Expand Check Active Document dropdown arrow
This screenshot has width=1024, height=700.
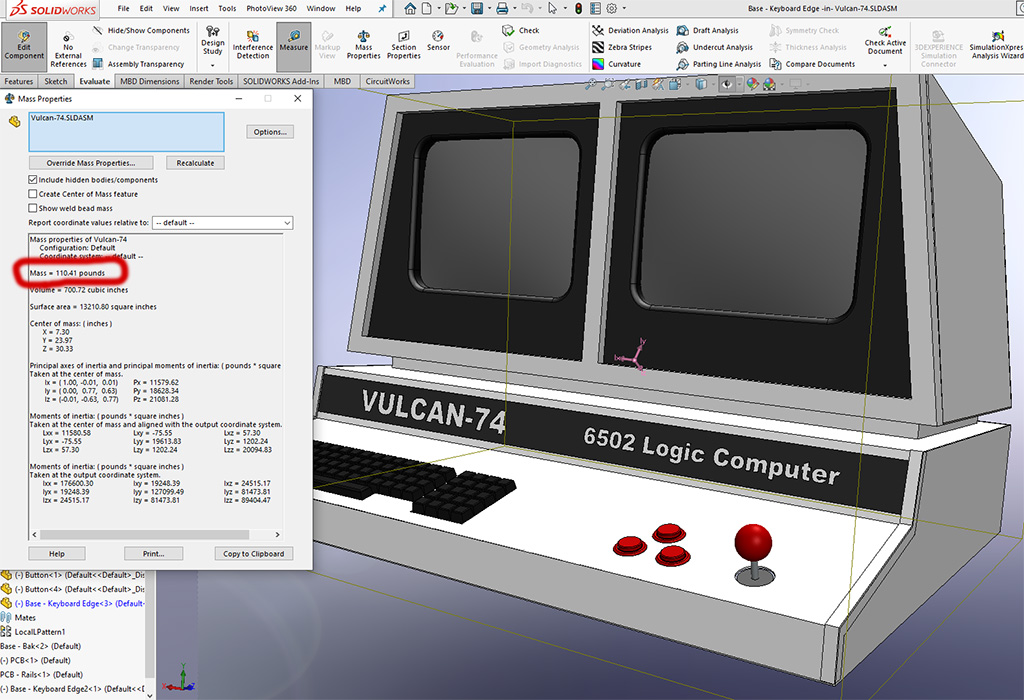(885, 66)
